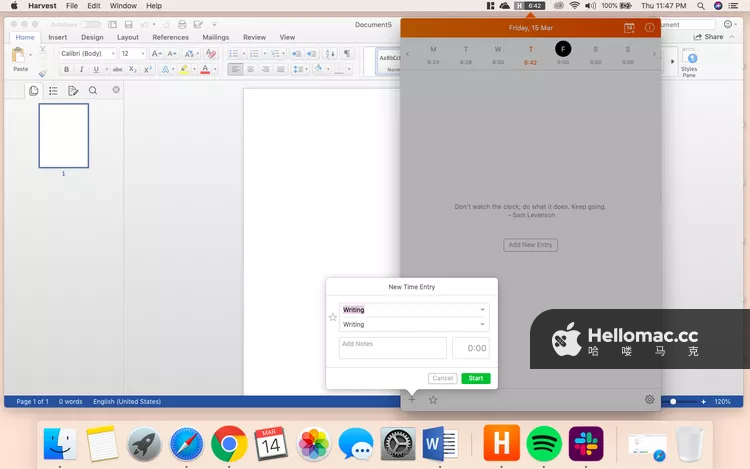Click the Add Notes text field
The image size is (750, 469).
[392, 347]
